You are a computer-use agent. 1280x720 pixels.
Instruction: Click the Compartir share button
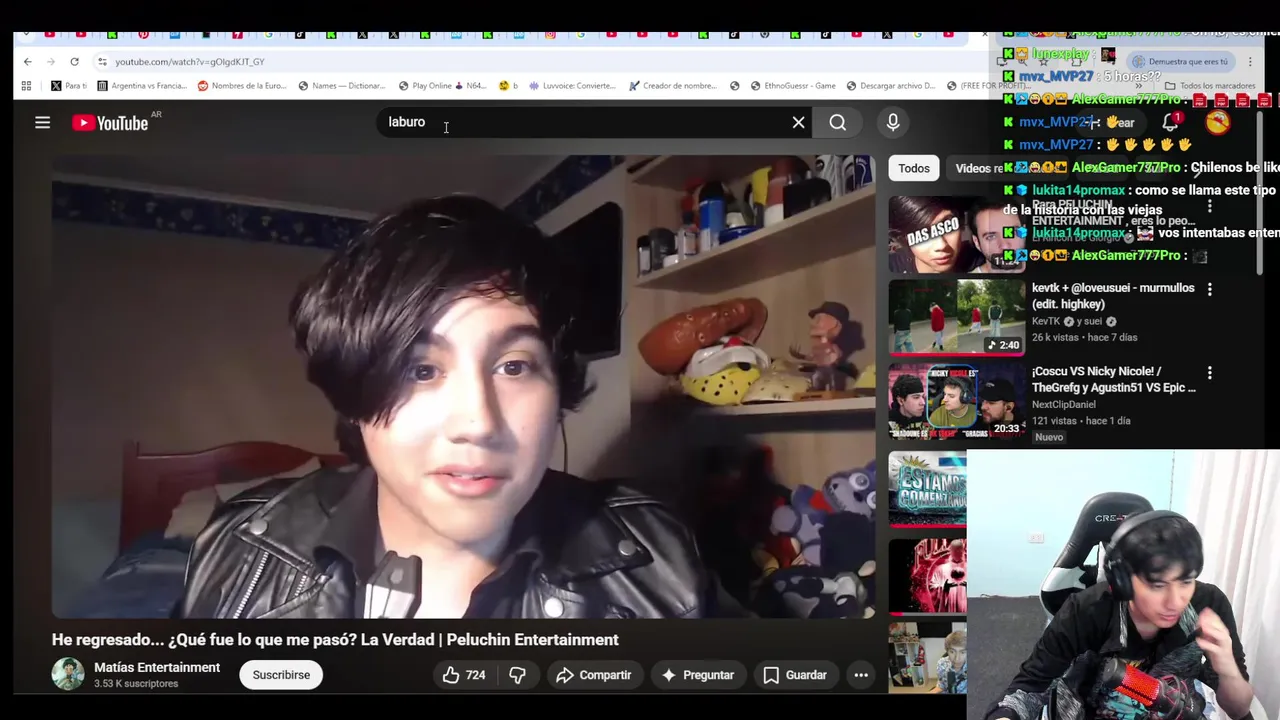coord(594,675)
